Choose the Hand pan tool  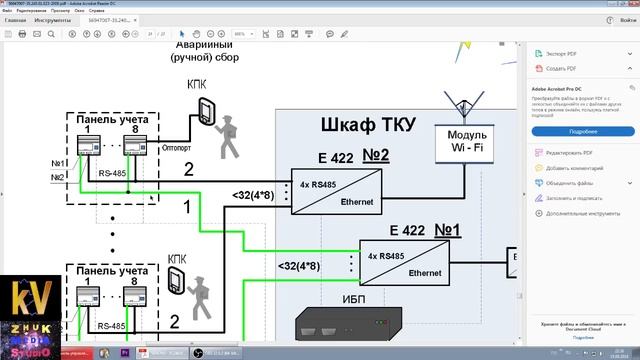pyautogui.click(x=196, y=34)
